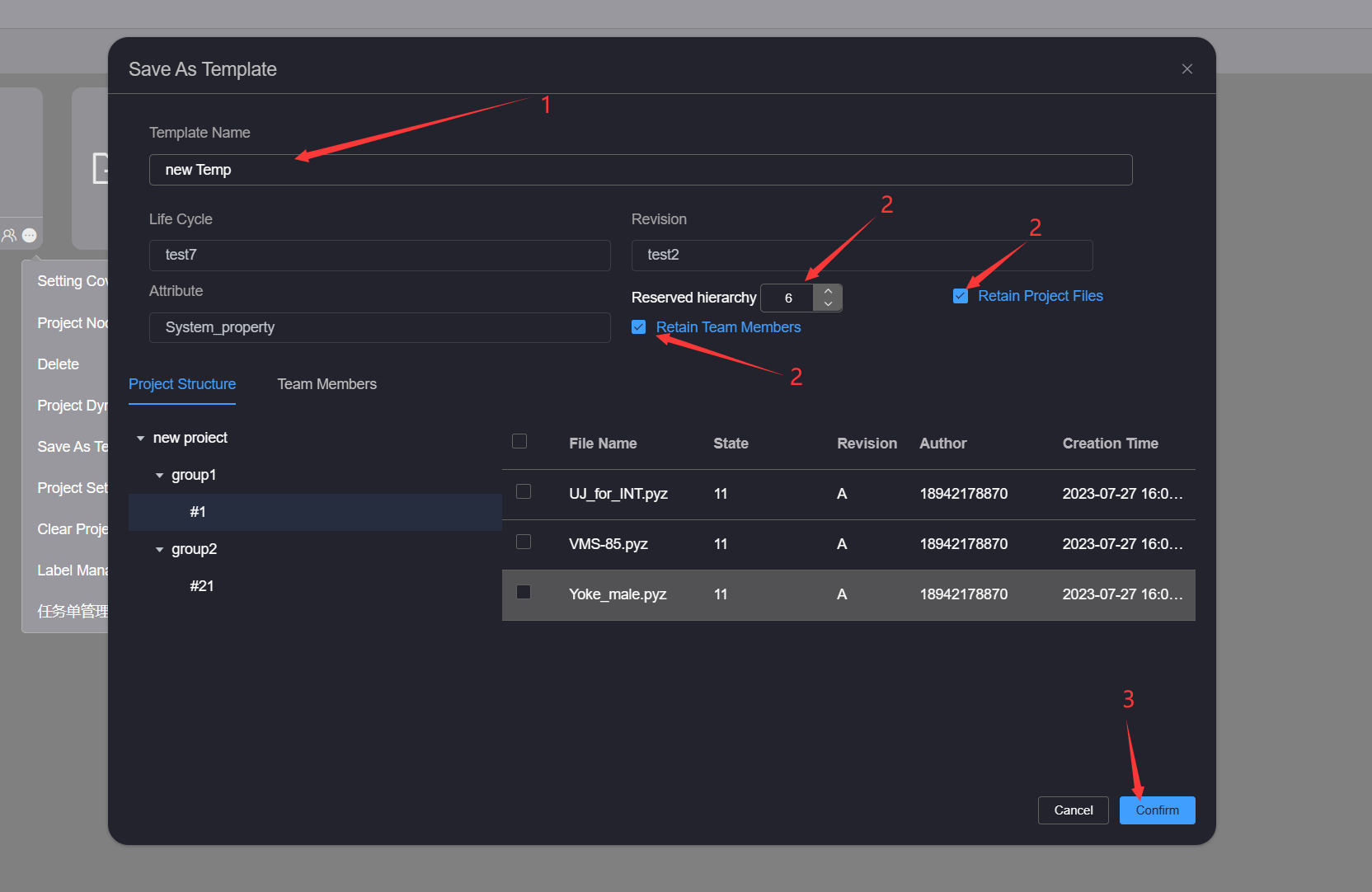Screen dimensions: 1372x892
Task: Click the File Name column header
Action: (603, 444)
